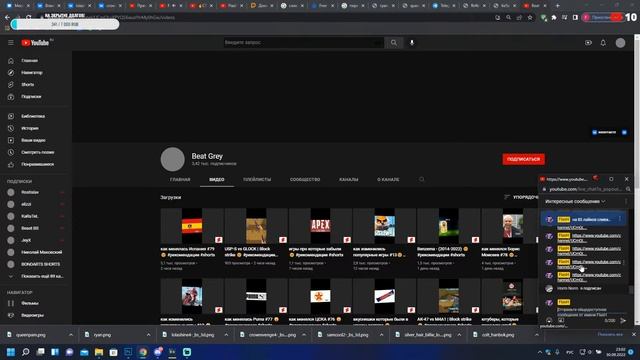The image size is (640, 360).
Task: Open the Упорядочить sort dropdown
Action: tap(521, 197)
